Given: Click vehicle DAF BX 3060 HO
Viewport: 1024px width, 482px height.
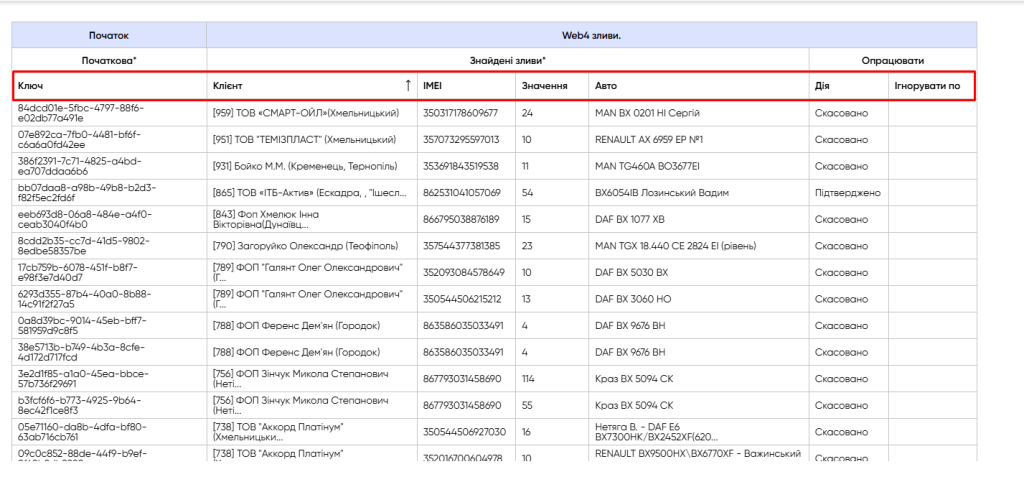Looking at the screenshot, I should 632,298.
